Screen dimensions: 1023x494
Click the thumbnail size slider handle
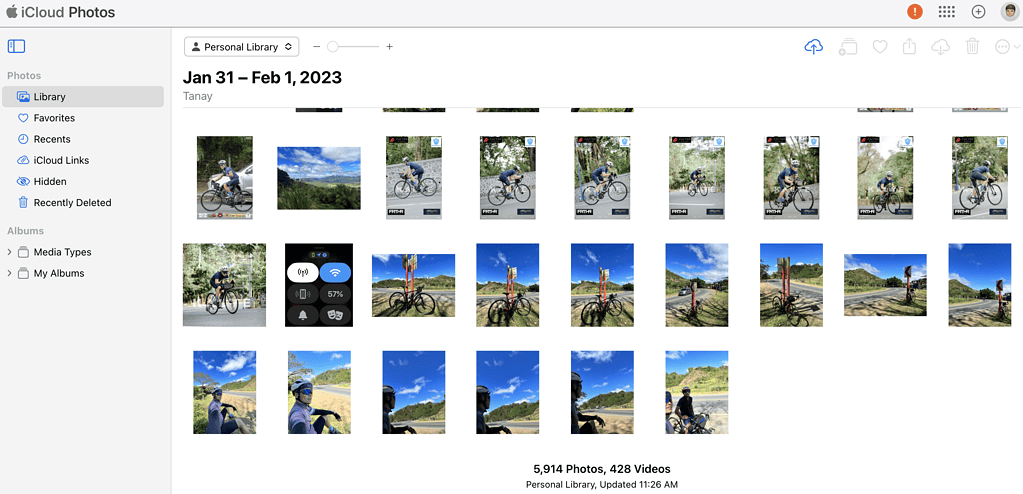coord(333,47)
